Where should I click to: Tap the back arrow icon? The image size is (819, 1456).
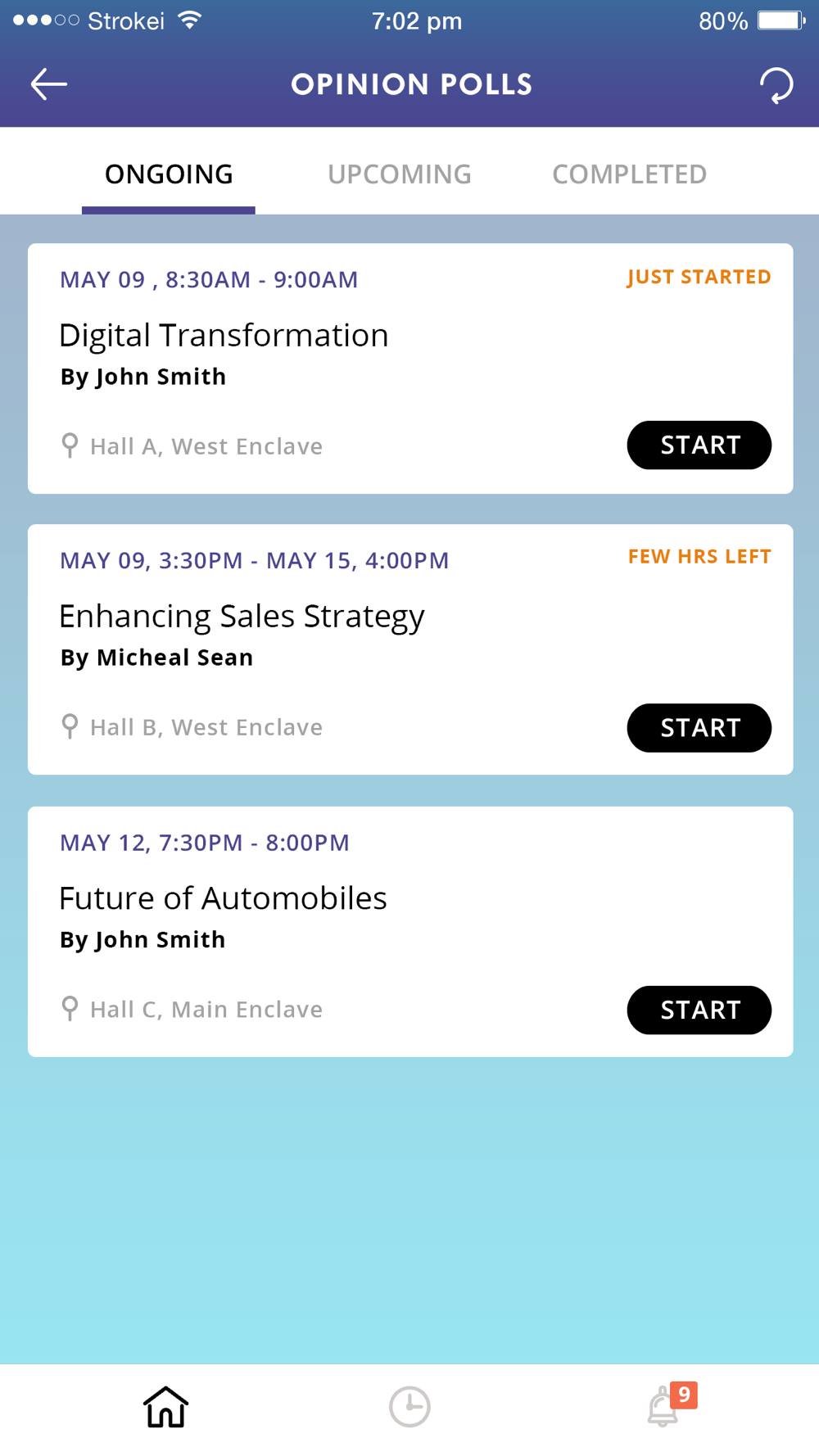(49, 84)
